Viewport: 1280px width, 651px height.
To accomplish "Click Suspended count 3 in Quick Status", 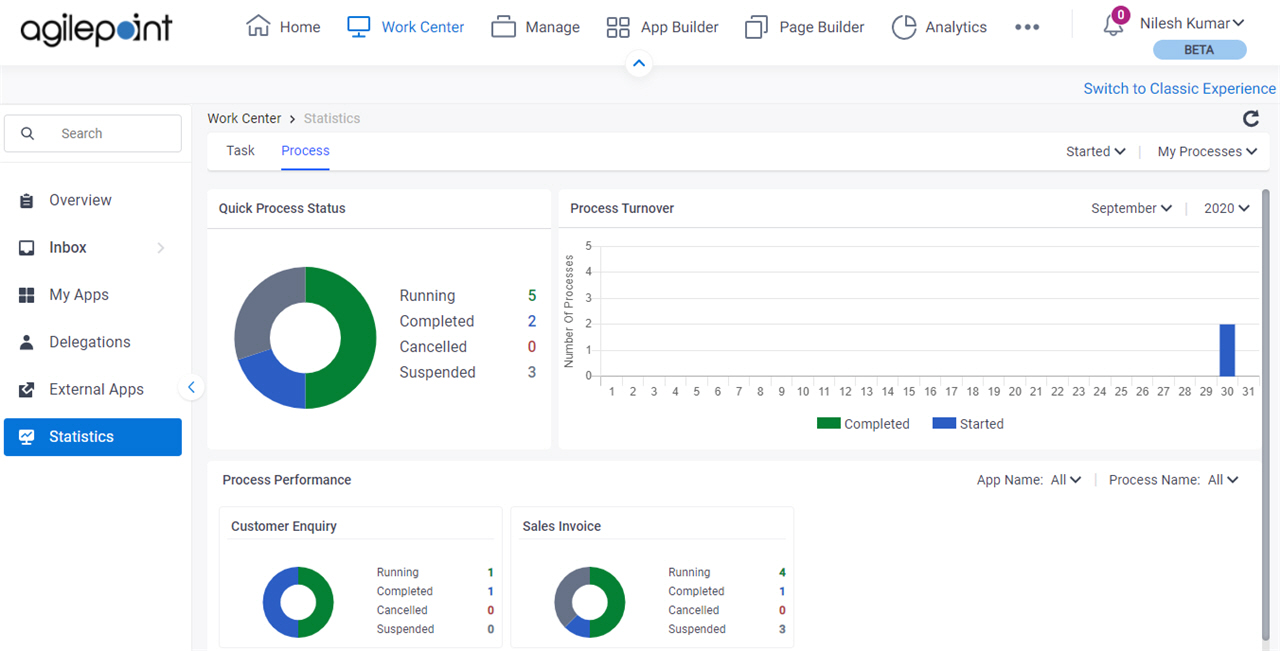I will [532, 372].
